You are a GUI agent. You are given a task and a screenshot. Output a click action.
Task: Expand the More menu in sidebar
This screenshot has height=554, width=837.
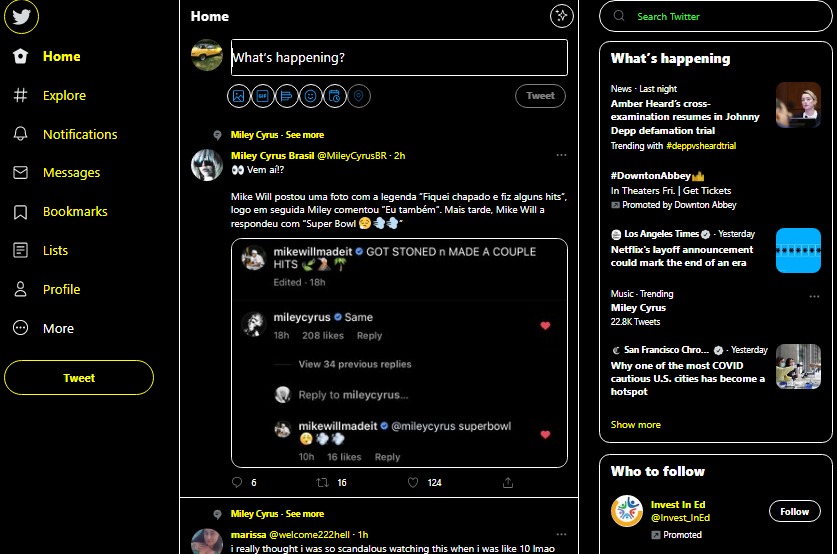click(x=44, y=328)
